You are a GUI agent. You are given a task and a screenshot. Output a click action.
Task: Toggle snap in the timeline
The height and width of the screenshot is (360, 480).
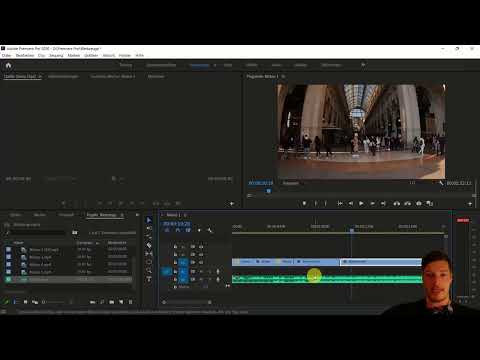tap(178, 230)
